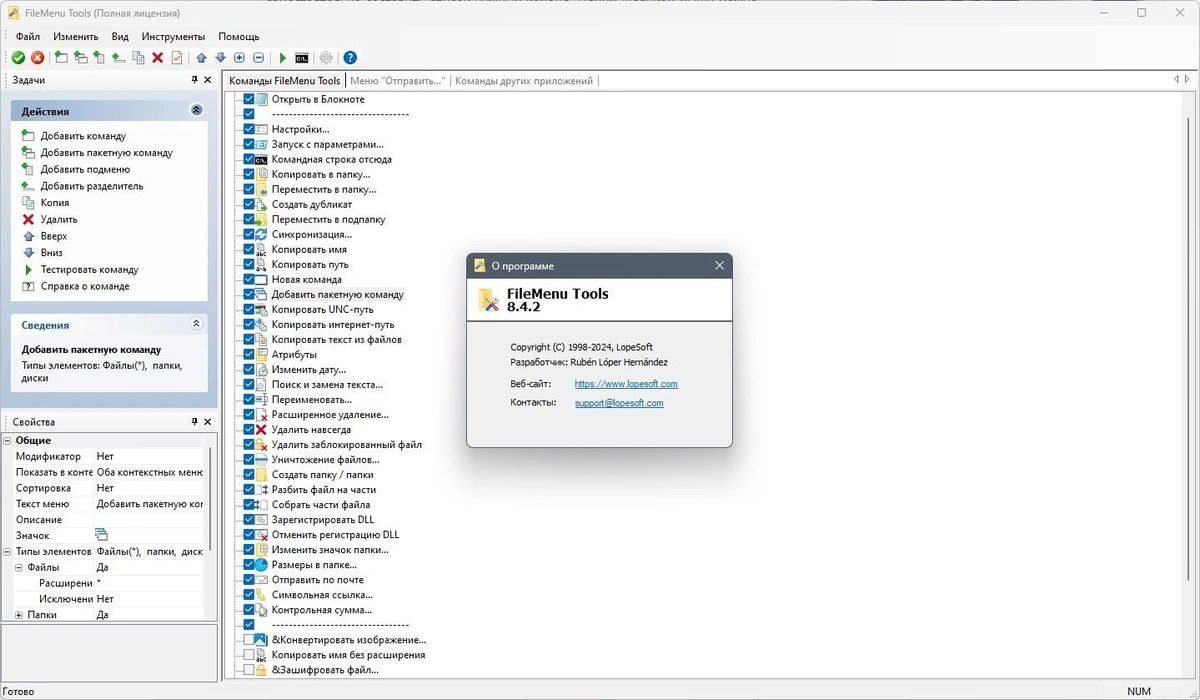
Task: Open the Помощь menu
Action: pos(239,36)
